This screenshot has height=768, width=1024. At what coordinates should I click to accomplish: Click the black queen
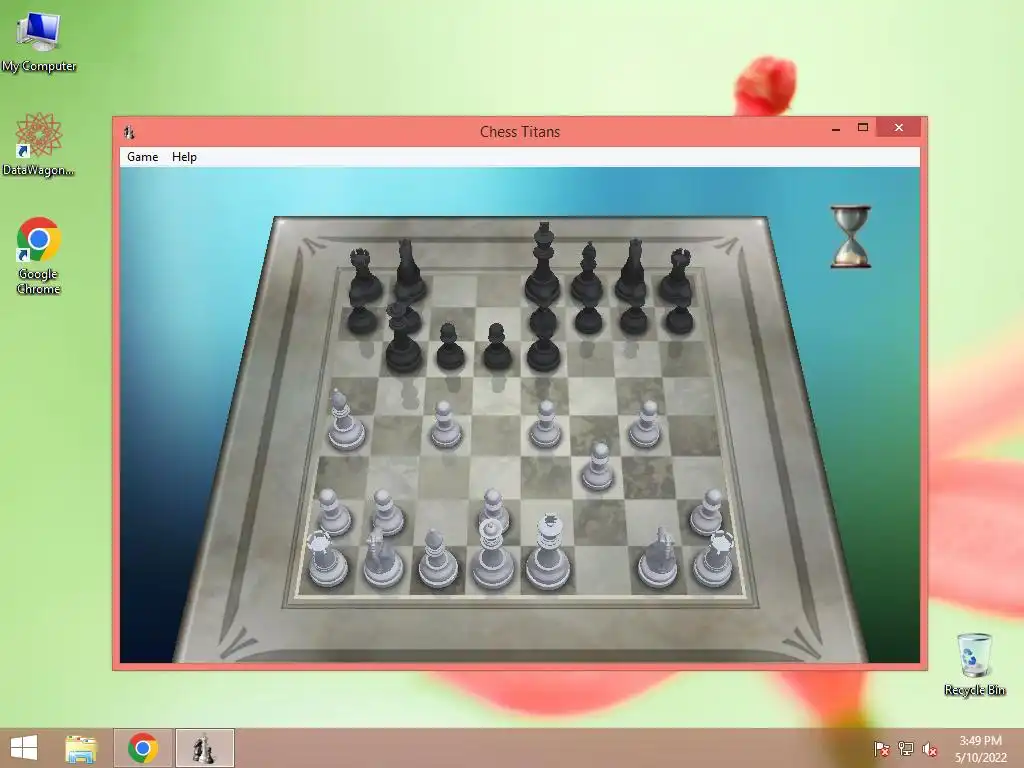402,337
